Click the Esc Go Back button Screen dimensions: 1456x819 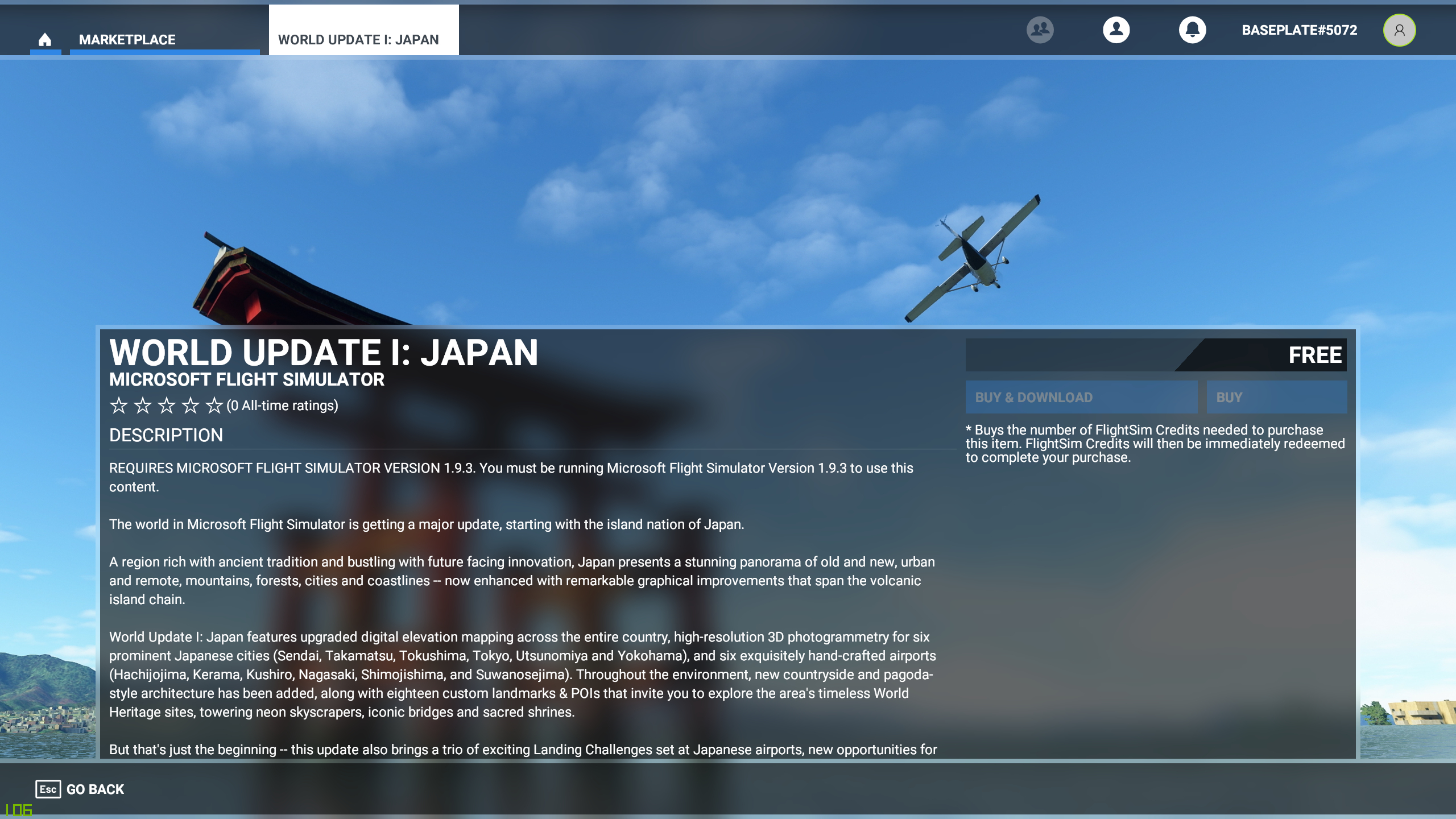(80, 789)
